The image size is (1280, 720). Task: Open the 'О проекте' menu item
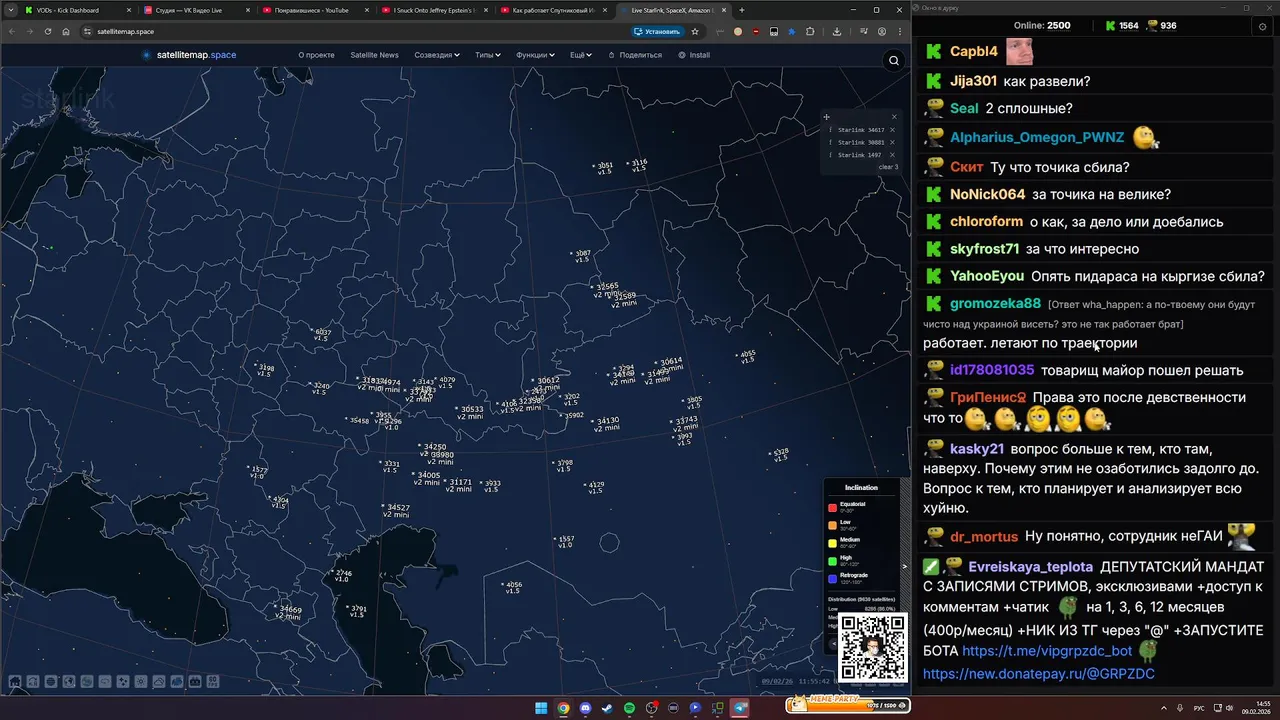316,55
